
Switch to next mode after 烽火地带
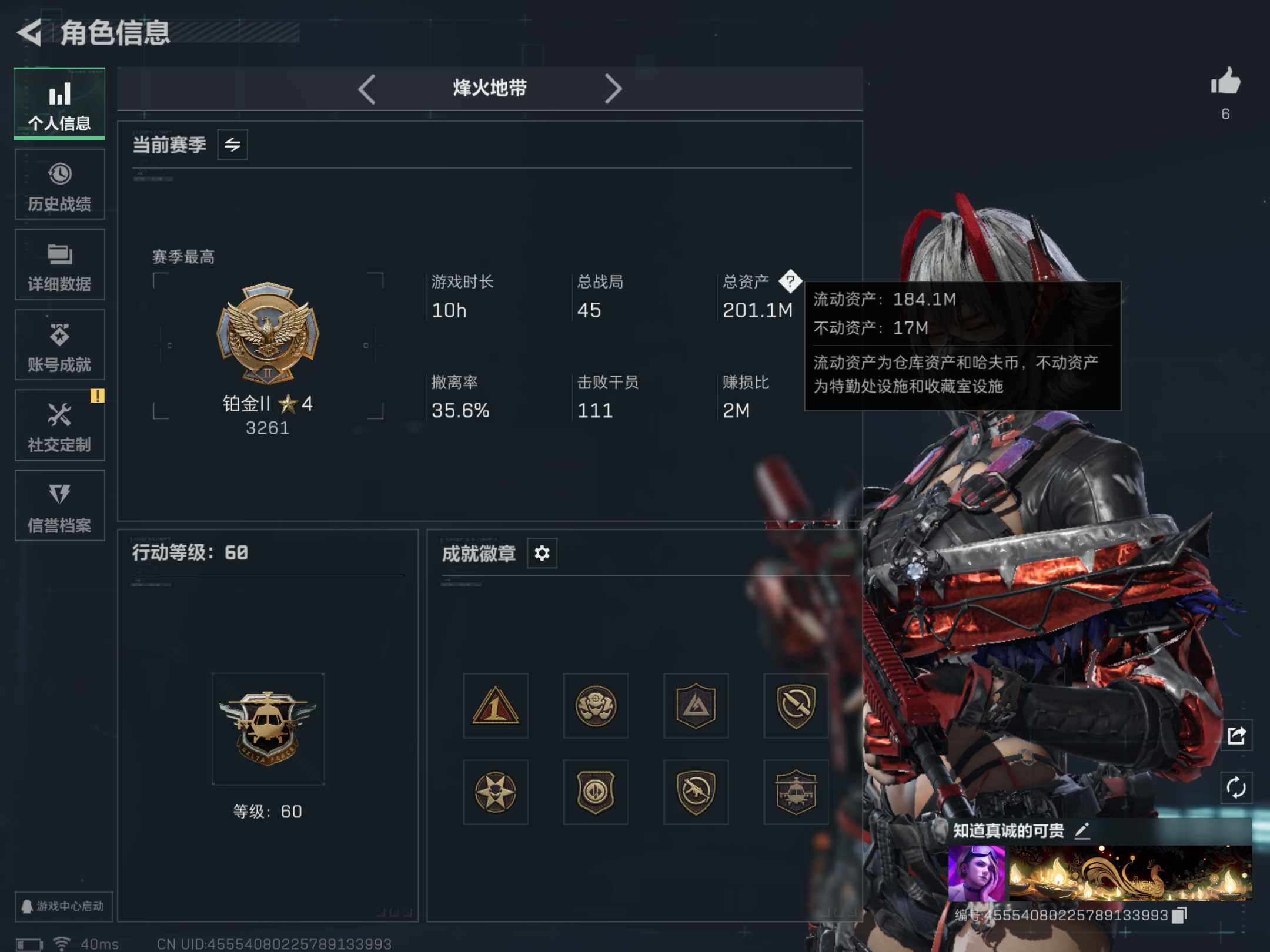coord(613,89)
